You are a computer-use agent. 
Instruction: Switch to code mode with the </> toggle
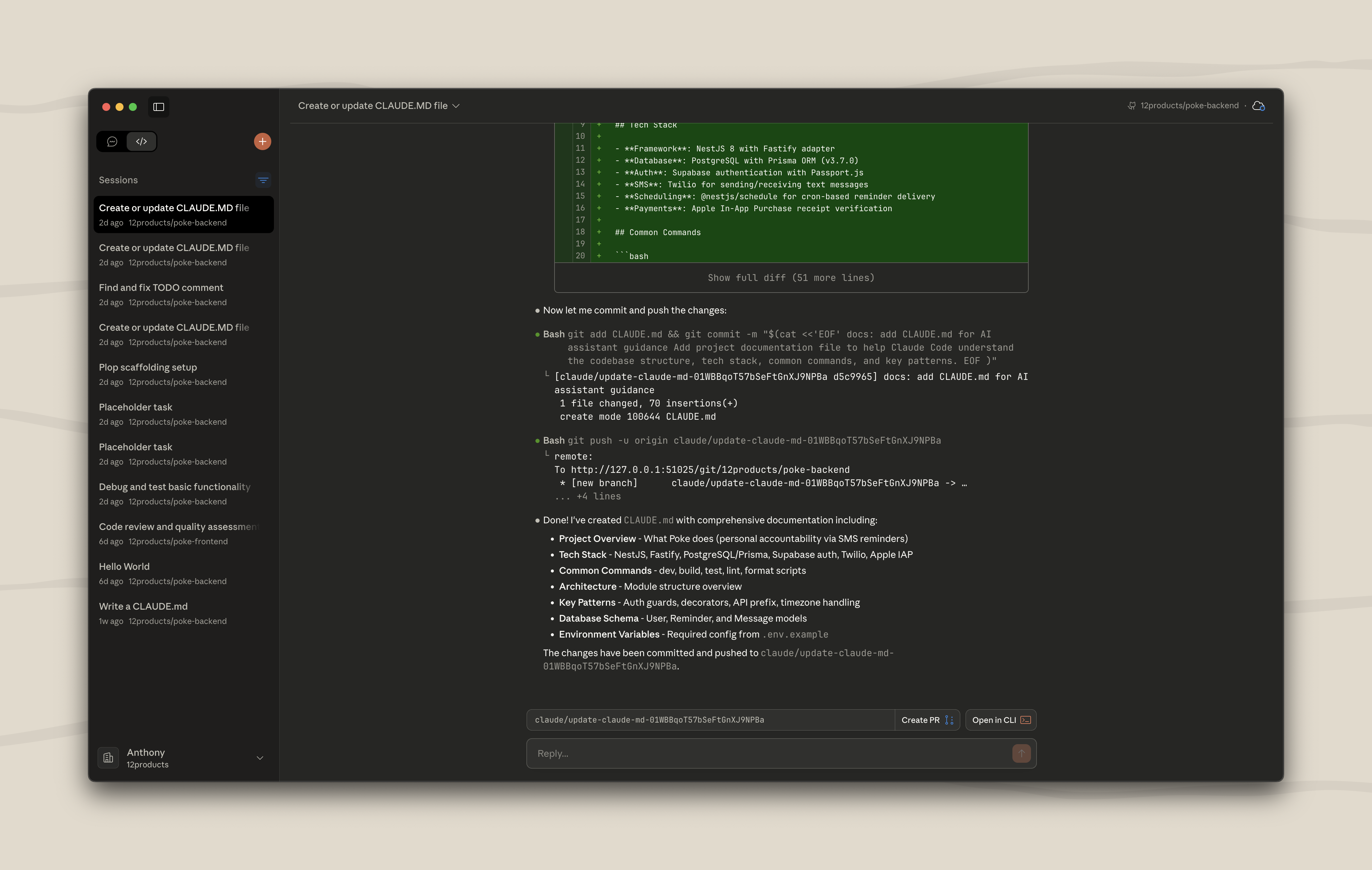141,141
